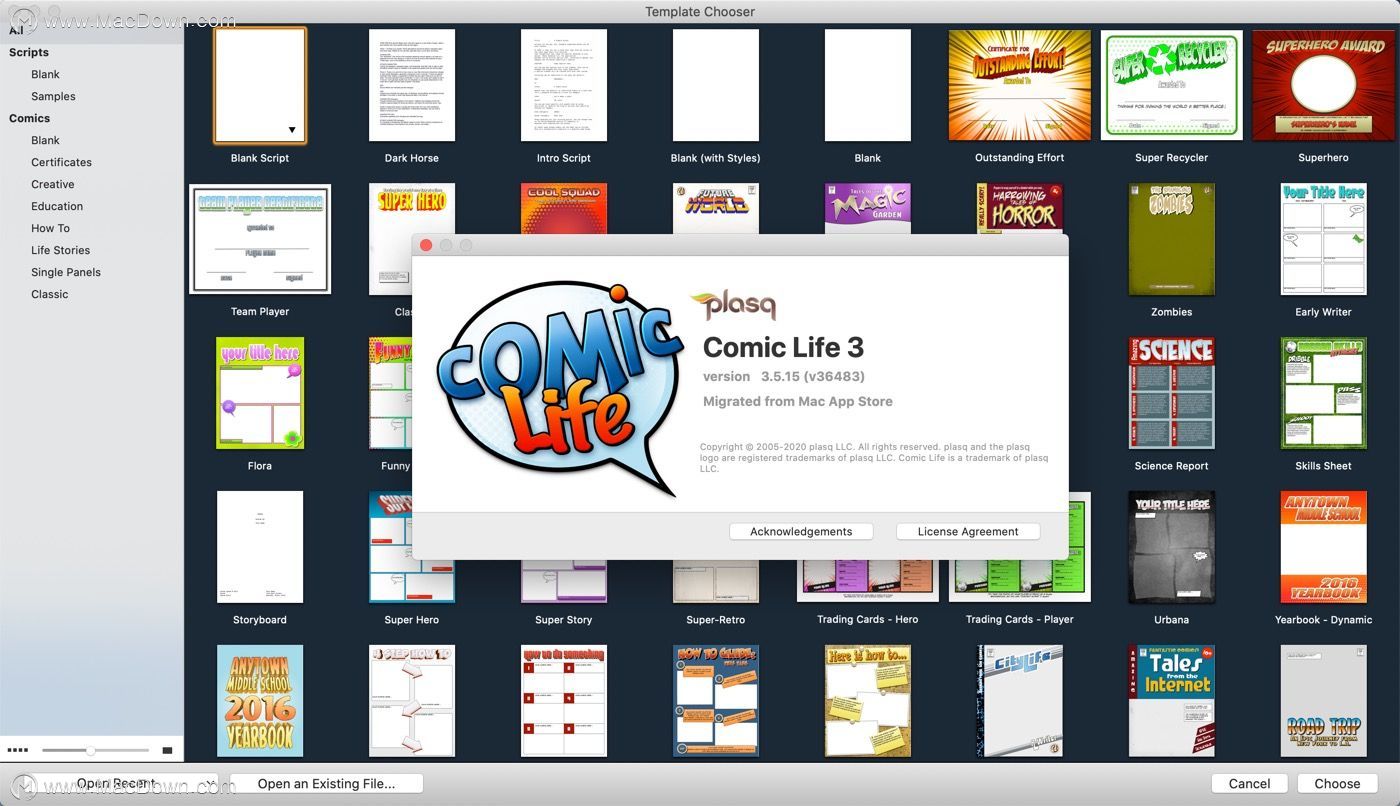
Task: Click the plasq logo in About dialog
Action: (x=733, y=304)
